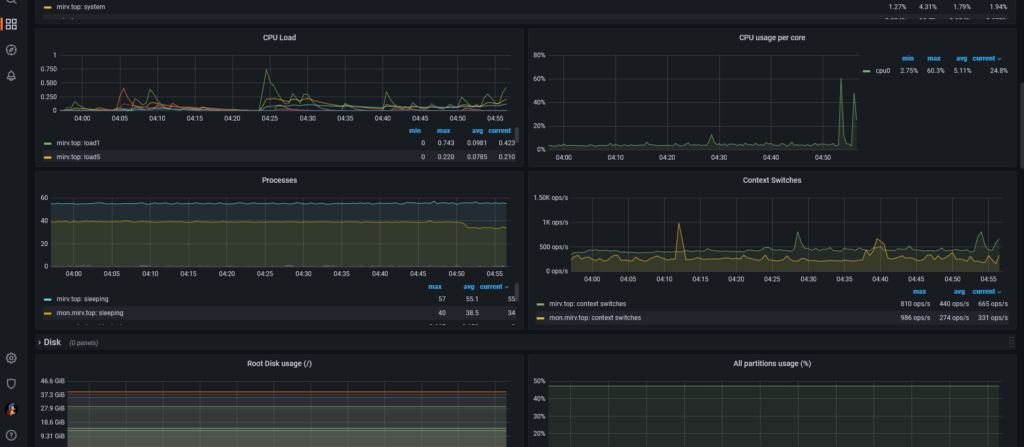Open the Explore compass icon
This screenshot has height=447, width=1024.
(11, 50)
